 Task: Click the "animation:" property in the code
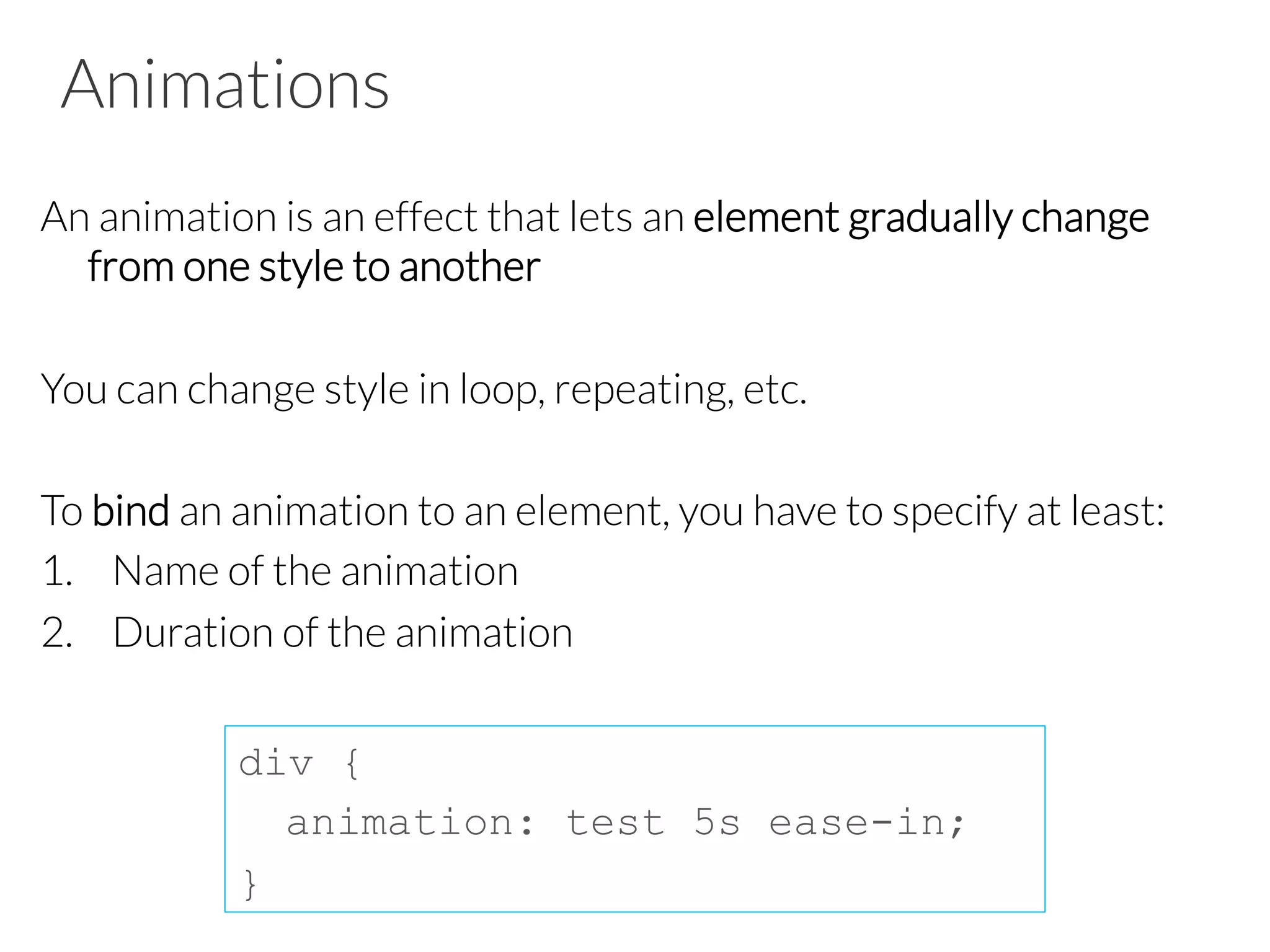(409, 823)
